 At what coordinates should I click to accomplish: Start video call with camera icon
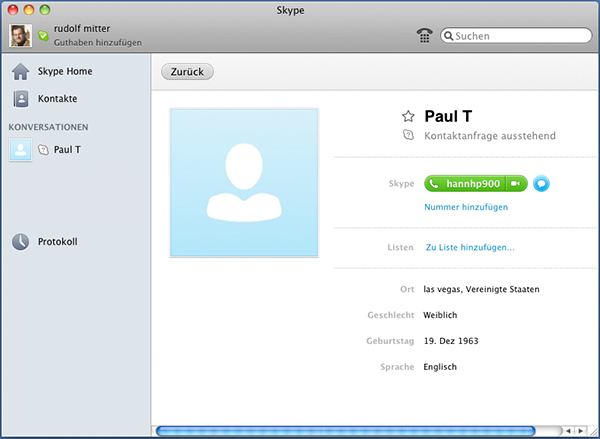516,184
